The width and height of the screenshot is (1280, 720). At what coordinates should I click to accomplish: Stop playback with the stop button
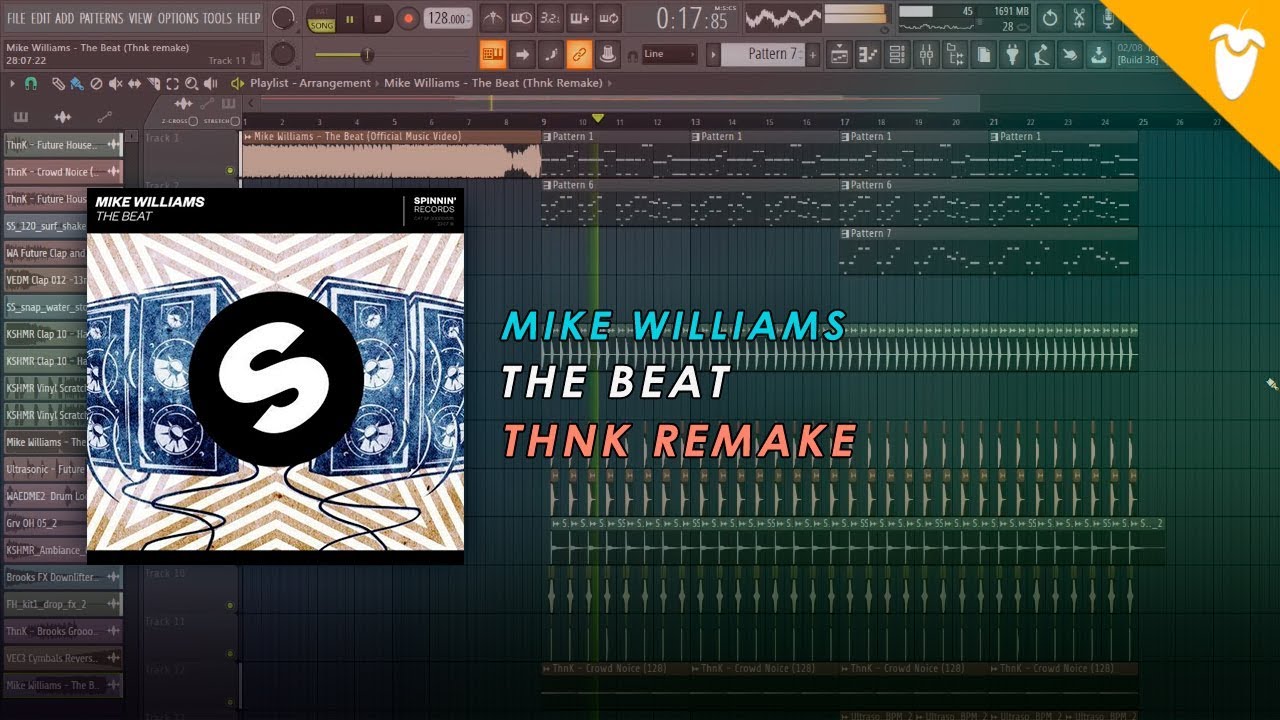tap(378, 18)
